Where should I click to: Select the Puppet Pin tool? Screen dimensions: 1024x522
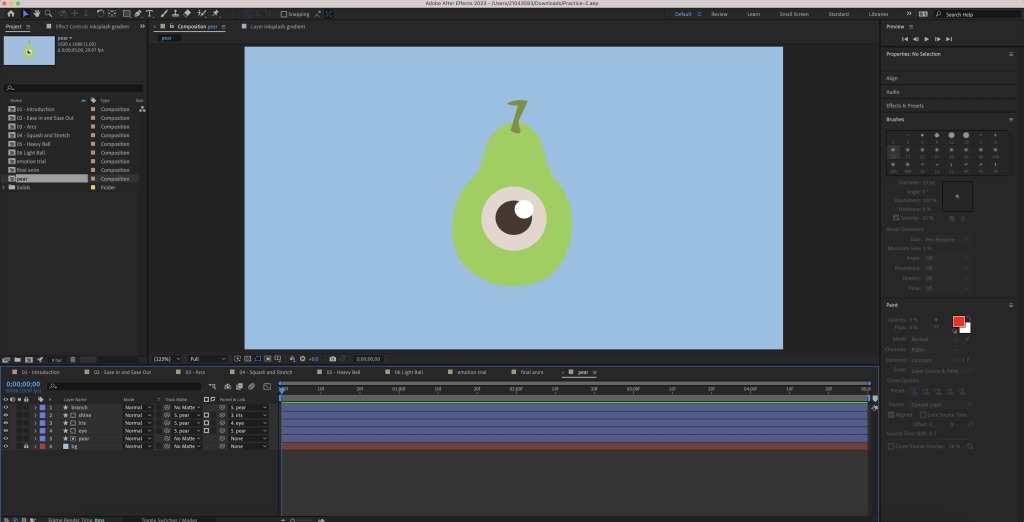pyautogui.click(x=216, y=14)
